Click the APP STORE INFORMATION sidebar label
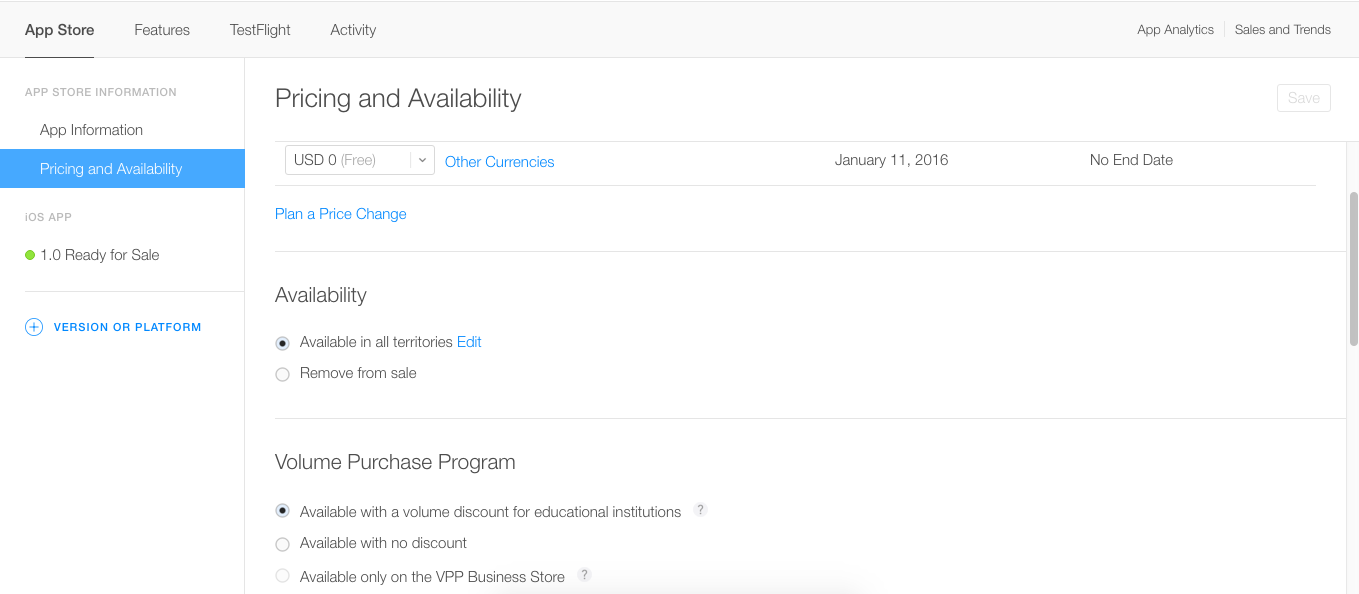The width and height of the screenshot is (1359, 594). point(101,92)
